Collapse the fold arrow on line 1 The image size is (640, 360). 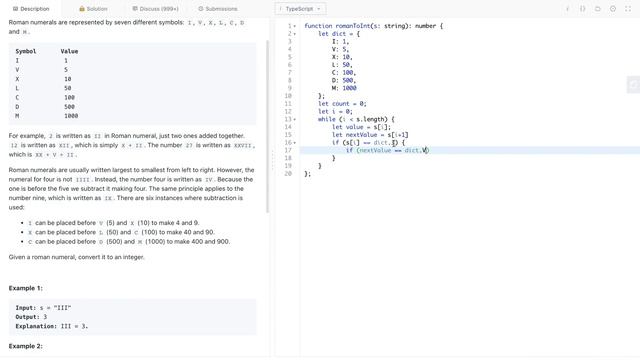coord(295,26)
